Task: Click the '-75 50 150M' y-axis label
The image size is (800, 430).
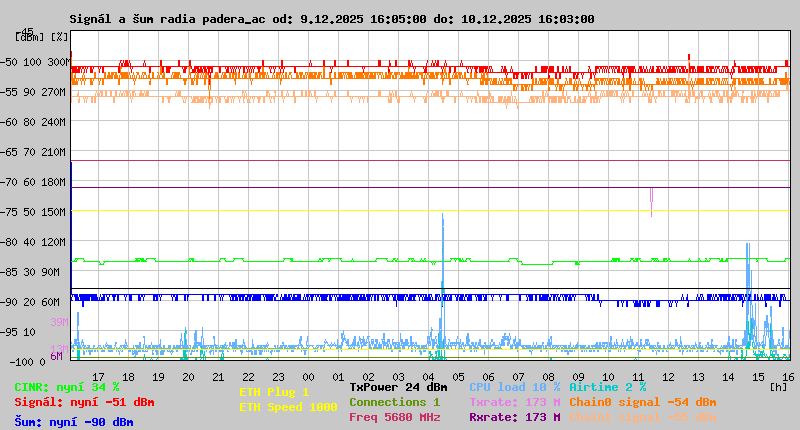Action: pos(33,212)
